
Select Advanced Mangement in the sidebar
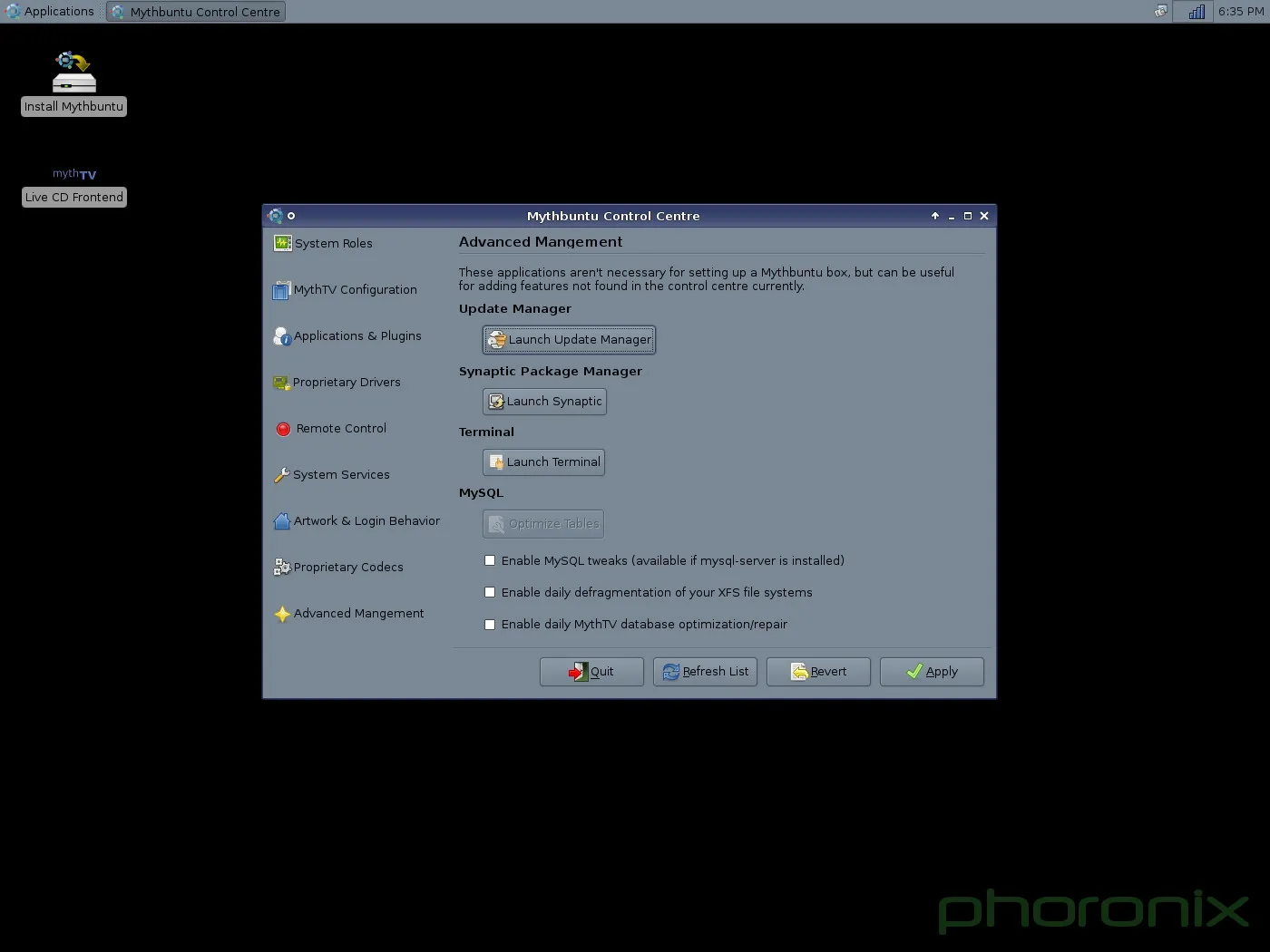pyautogui.click(x=348, y=614)
